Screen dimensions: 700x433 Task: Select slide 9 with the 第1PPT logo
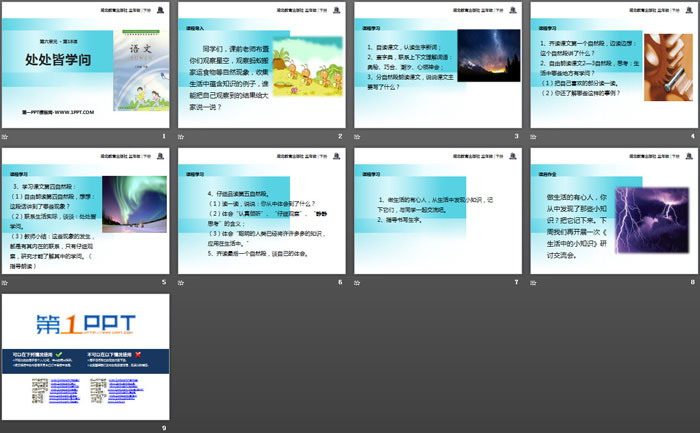point(86,357)
